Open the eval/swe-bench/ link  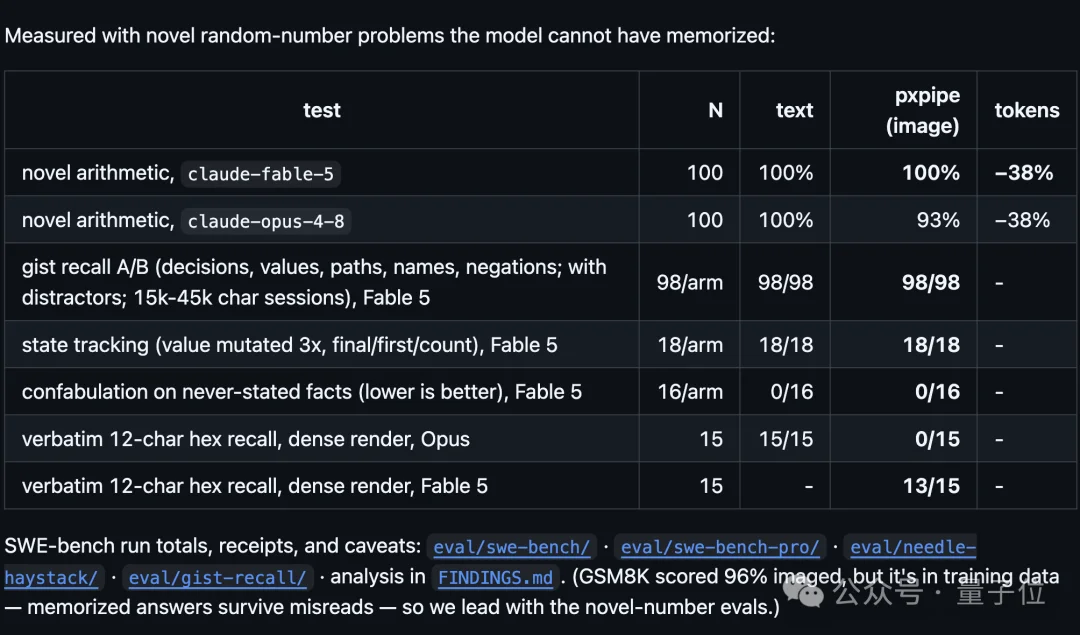click(511, 548)
